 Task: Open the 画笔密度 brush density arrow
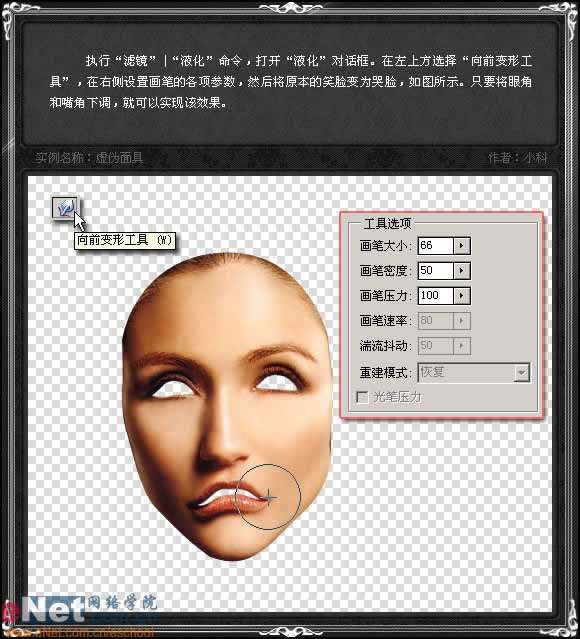(462, 271)
